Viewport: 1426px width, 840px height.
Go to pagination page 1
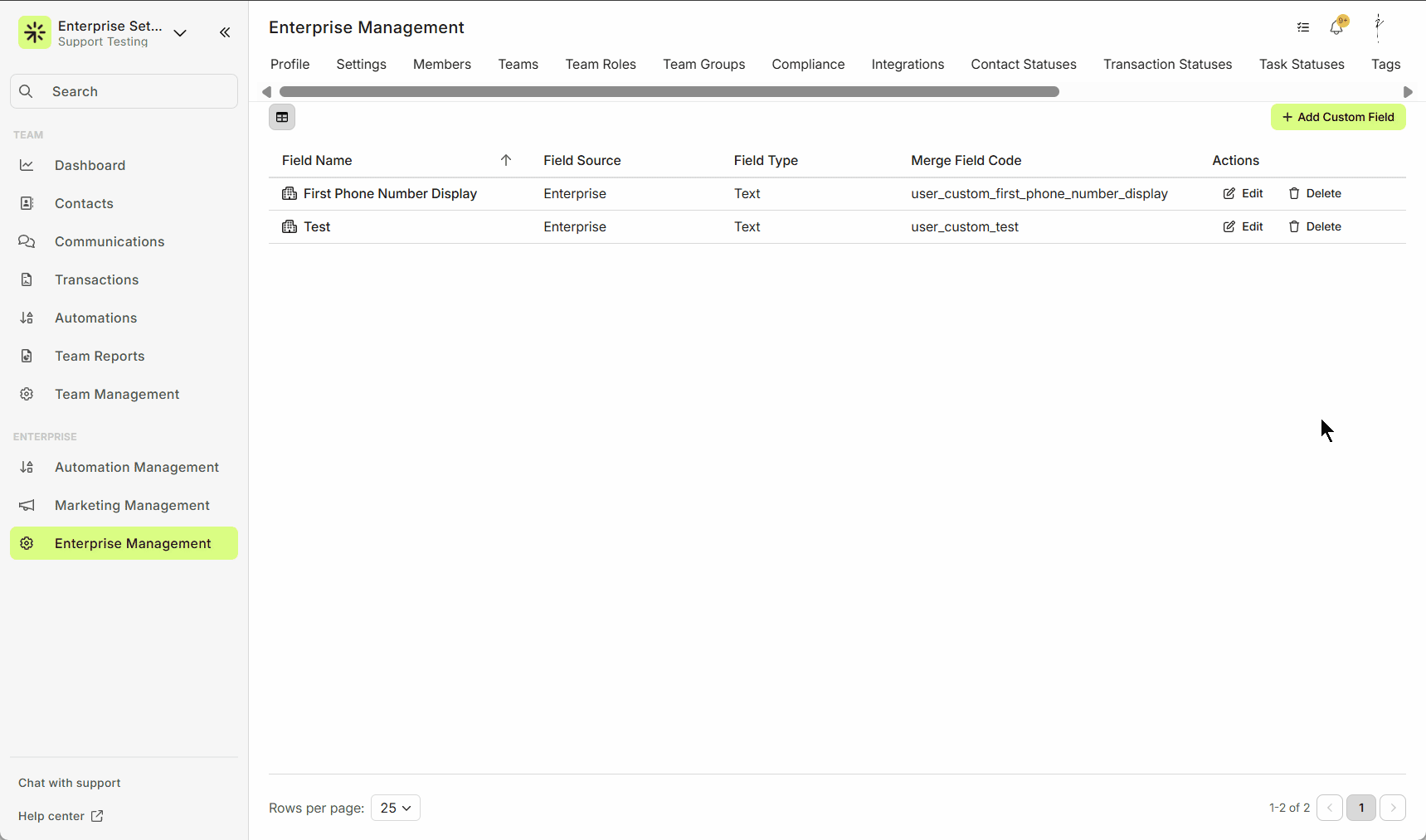point(1360,808)
